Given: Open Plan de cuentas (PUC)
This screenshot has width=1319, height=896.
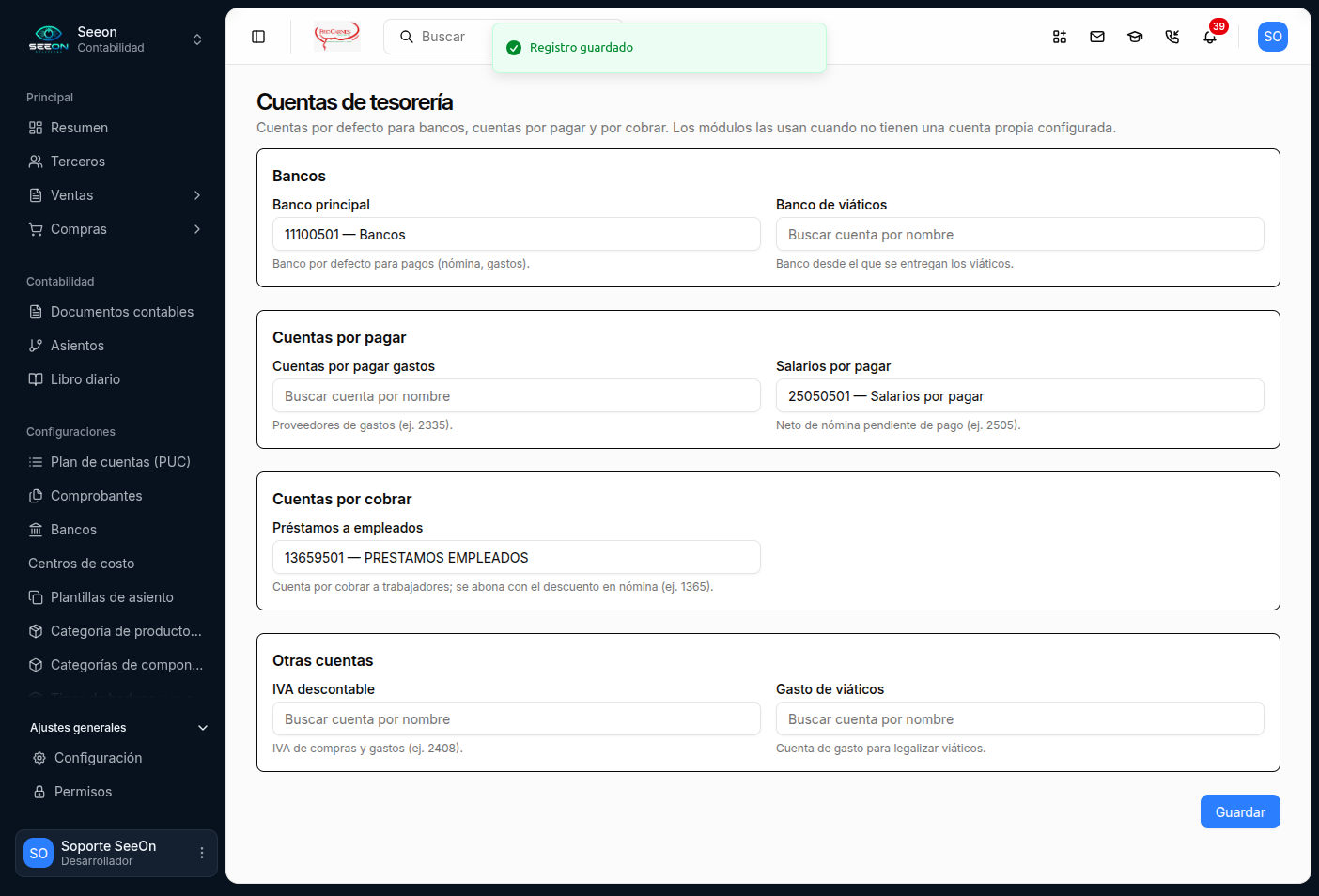Looking at the screenshot, I should tap(116, 462).
